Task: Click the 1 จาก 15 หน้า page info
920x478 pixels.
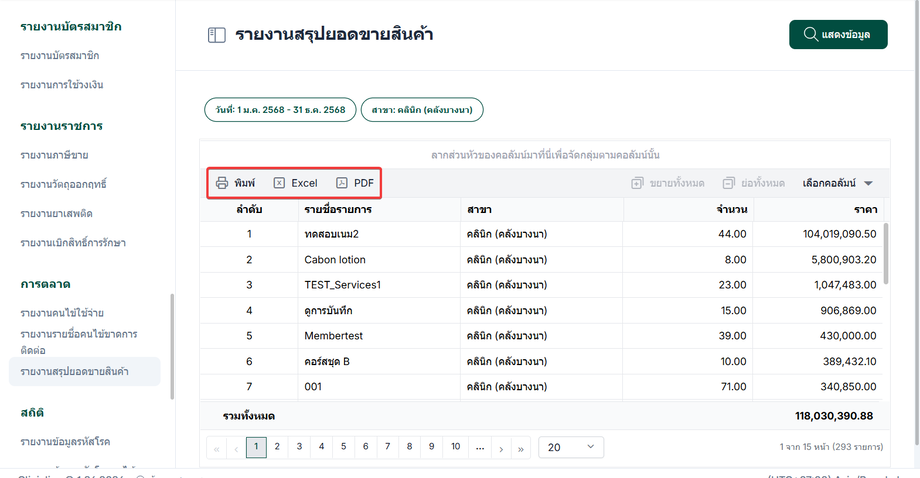Action: click(x=831, y=447)
